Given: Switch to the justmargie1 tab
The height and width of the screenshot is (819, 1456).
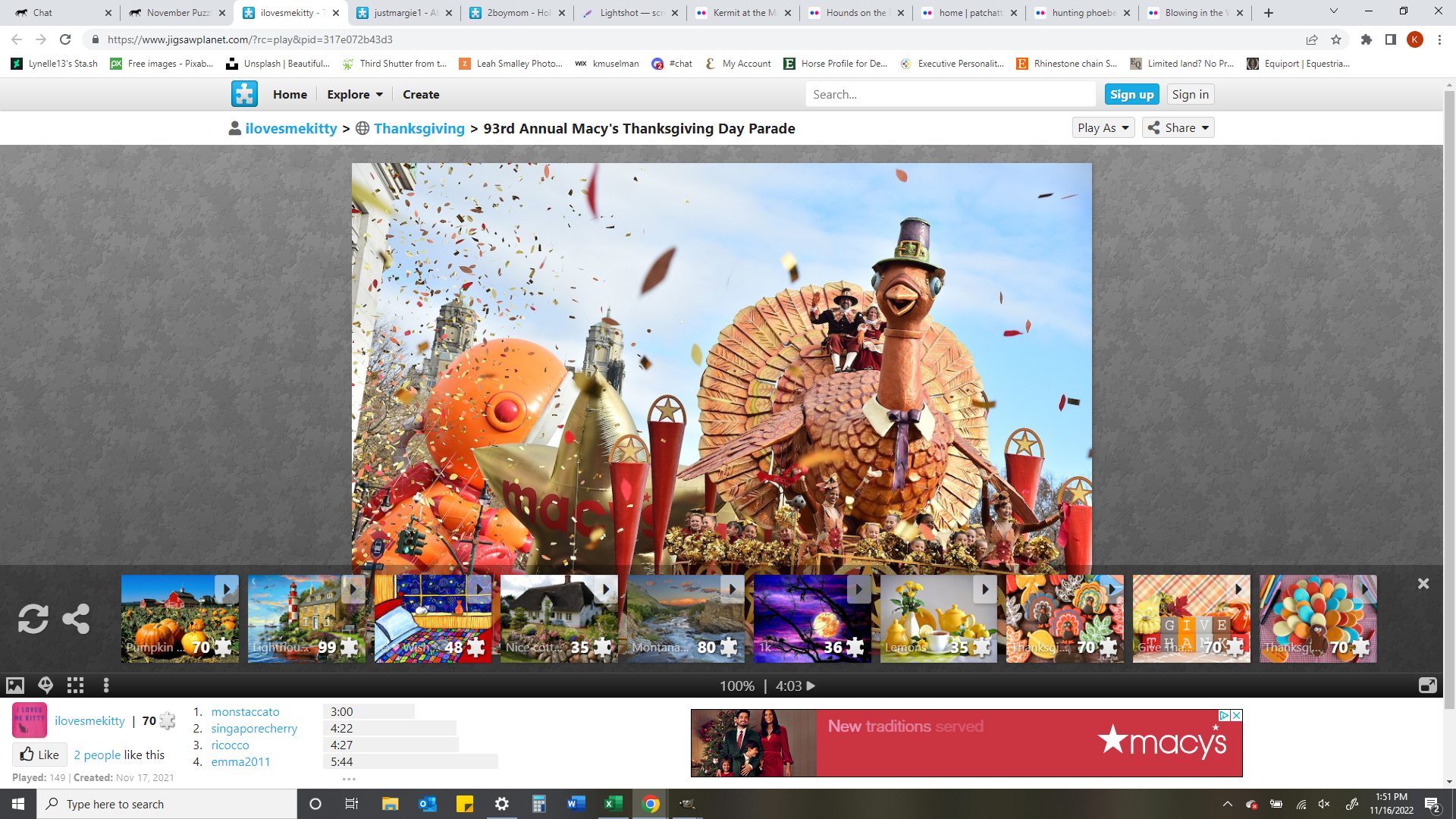Looking at the screenshot, I should tap(404, 13).
